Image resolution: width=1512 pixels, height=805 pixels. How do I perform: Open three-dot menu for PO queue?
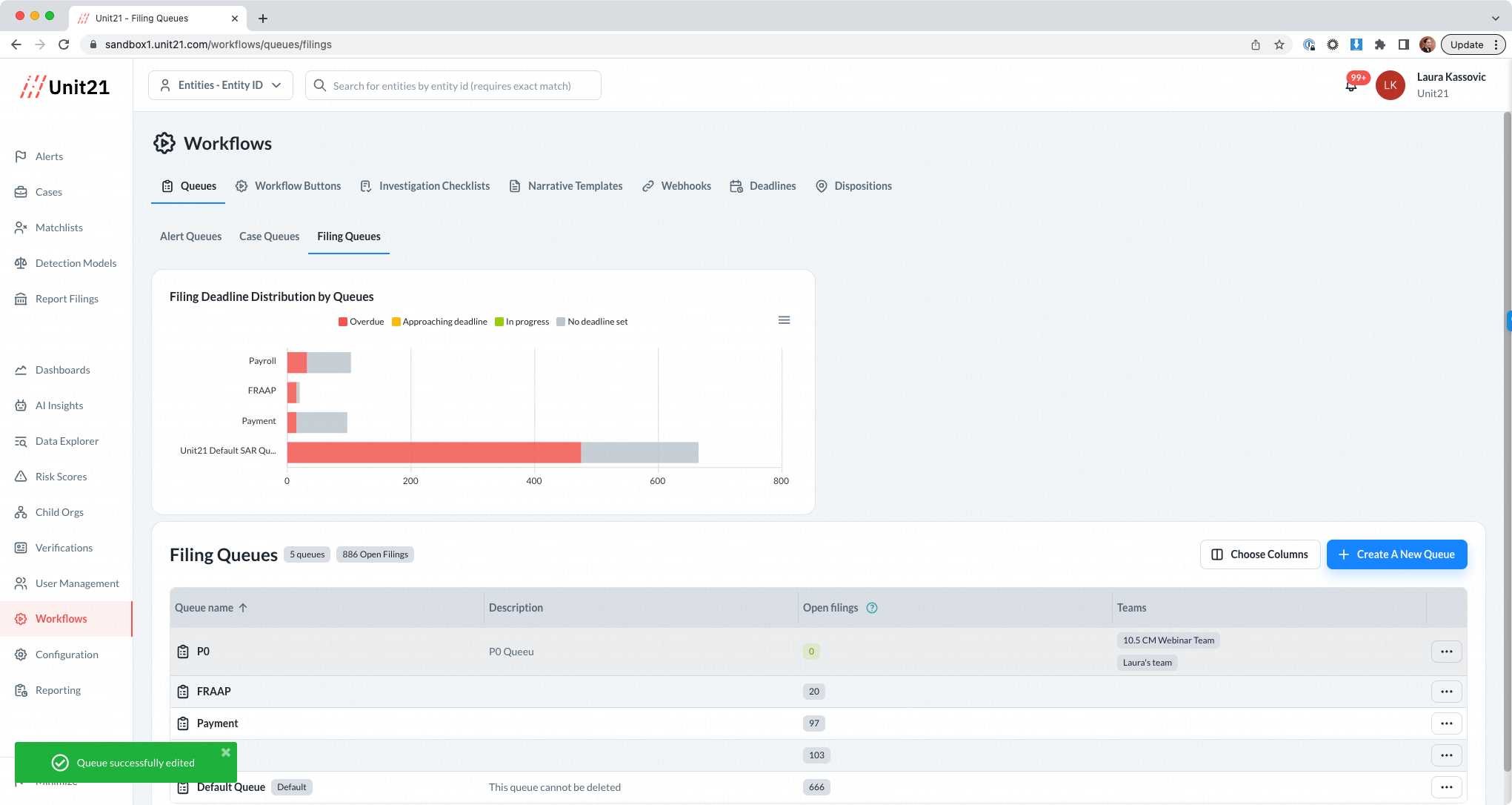click(1446, 652)
